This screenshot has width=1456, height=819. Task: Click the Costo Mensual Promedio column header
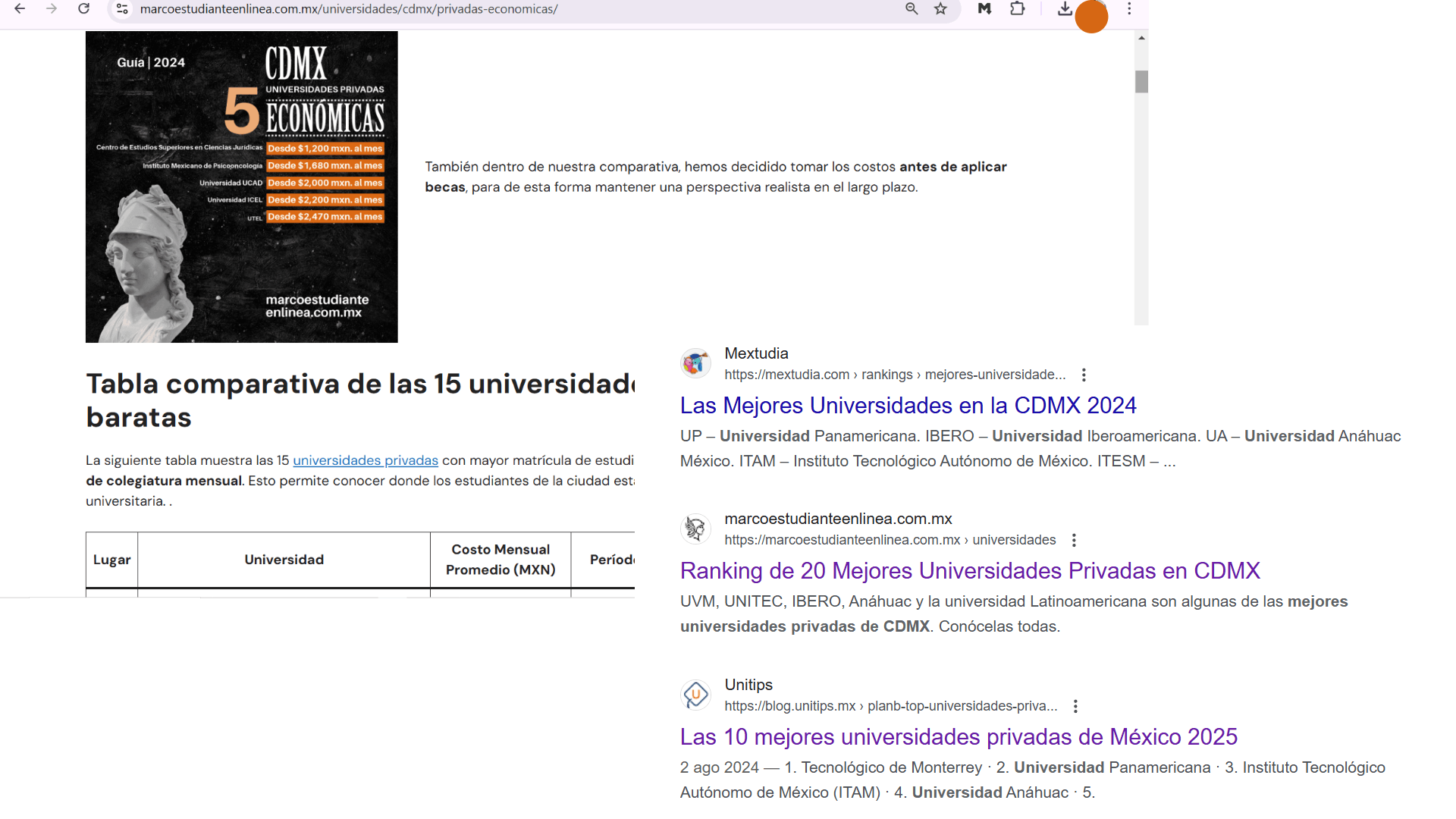click(x=500, y=560)
